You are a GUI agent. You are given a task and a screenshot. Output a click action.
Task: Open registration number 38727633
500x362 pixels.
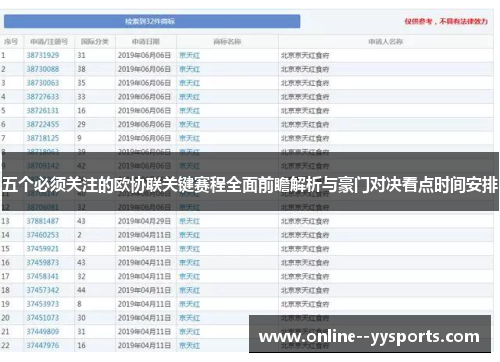(43, 97)
